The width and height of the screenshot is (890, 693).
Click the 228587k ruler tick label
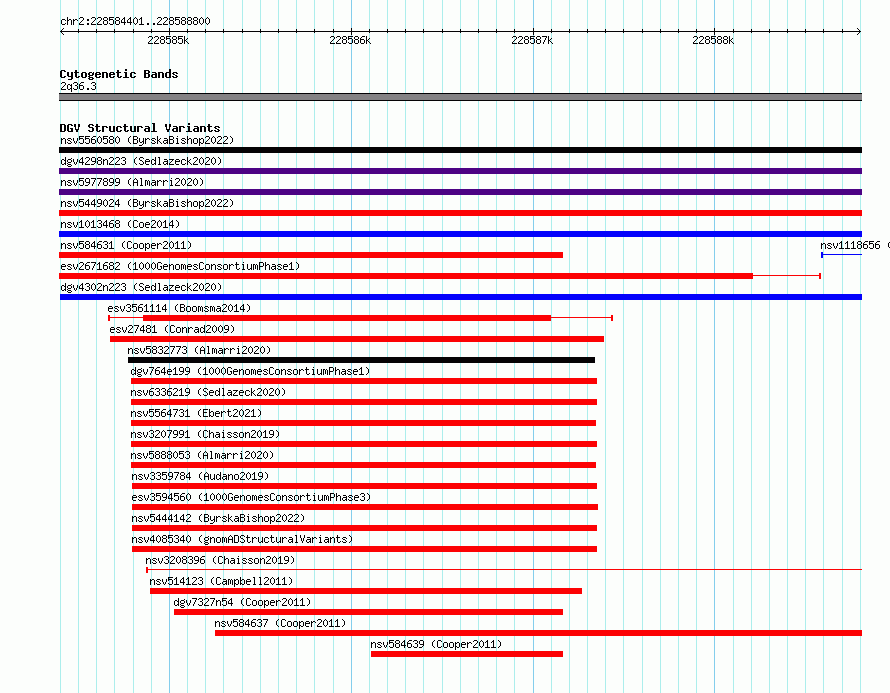(532, 40)
